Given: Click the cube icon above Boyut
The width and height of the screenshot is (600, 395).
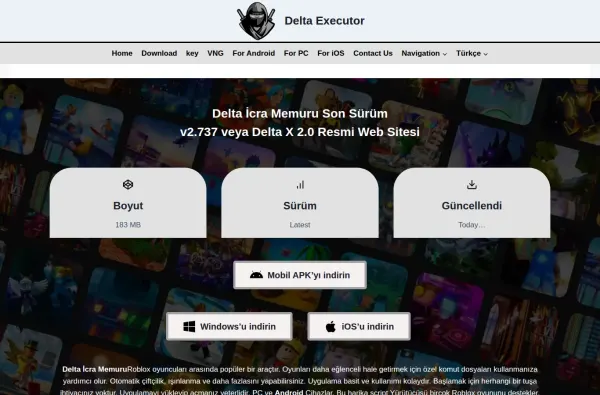Looking at the screenshot, I should click(x=128, y=185).
